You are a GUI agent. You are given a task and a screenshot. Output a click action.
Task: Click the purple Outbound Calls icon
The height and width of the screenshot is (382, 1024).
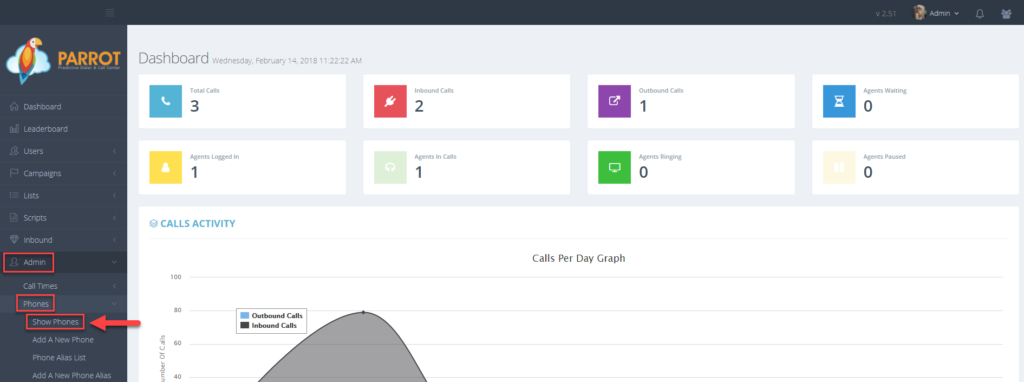pos(615,101)
